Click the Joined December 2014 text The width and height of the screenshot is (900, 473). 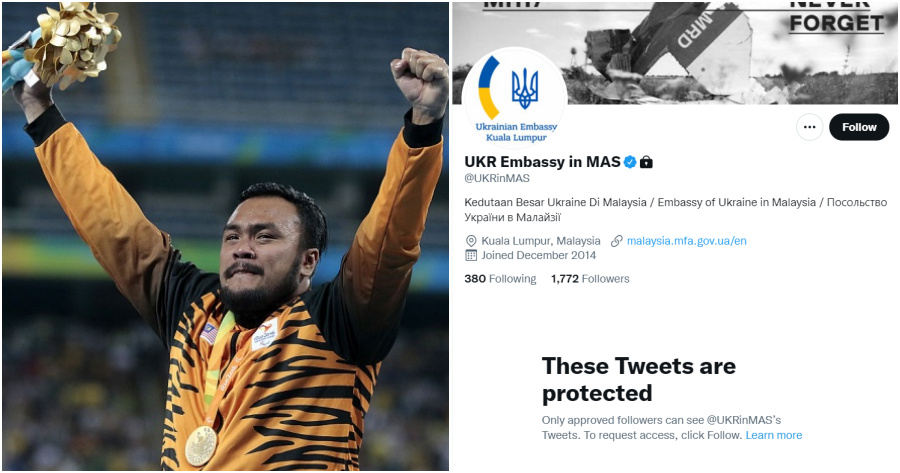(538, 255)
